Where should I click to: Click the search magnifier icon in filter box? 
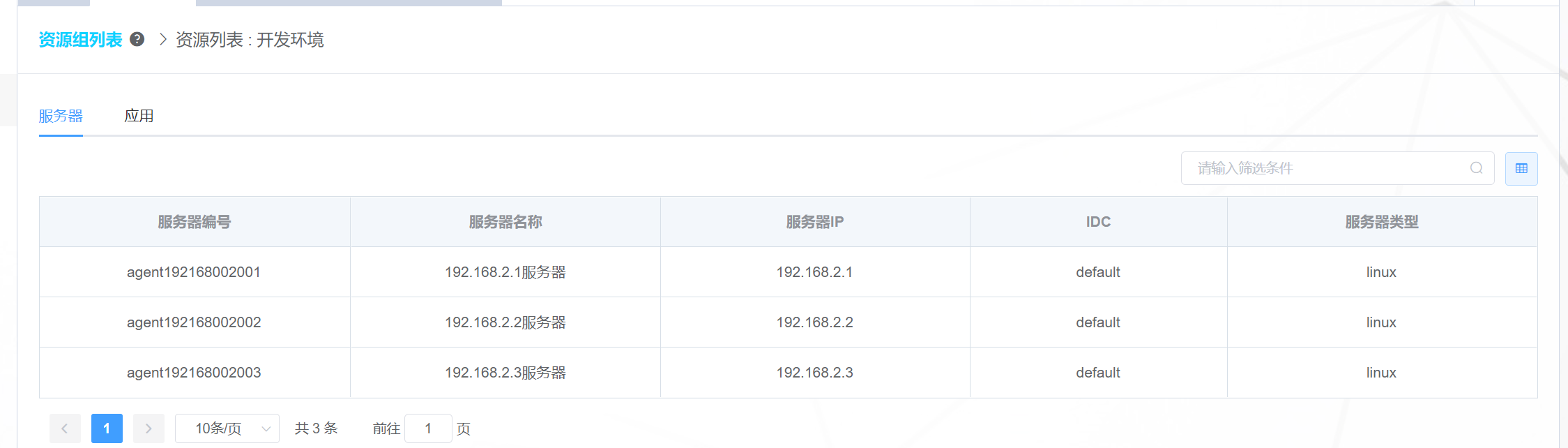(1476, 168)
